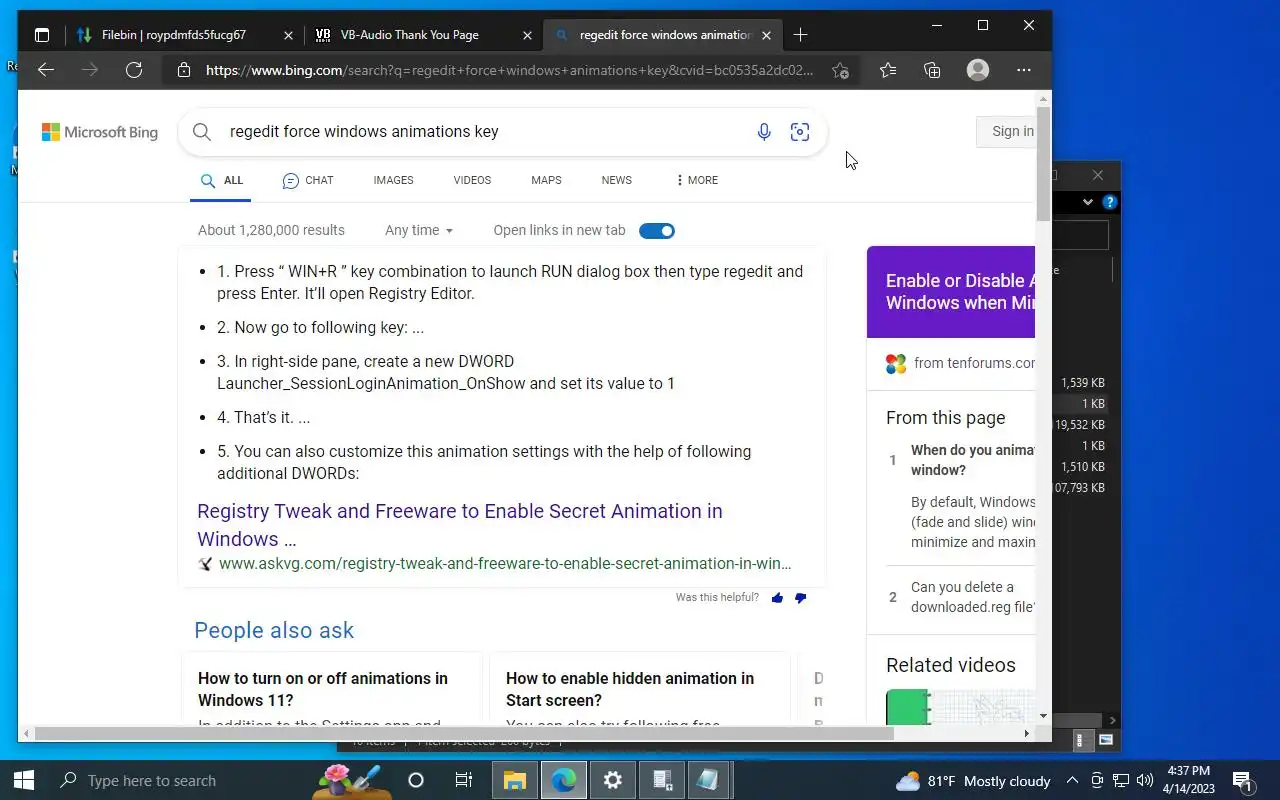Open Cortana circle on the taskbar
Viewport: 1280px width, 800px height.
pos(416,780)
